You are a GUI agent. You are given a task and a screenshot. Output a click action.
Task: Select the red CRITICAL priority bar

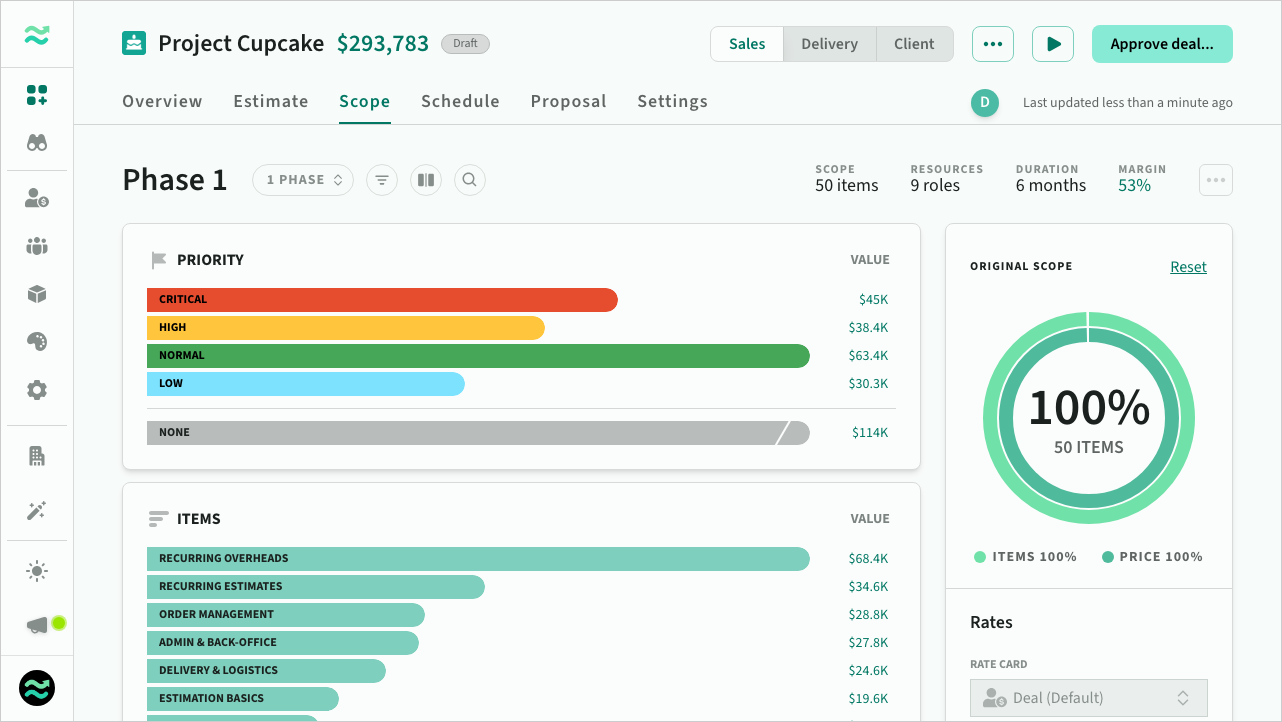382,300
